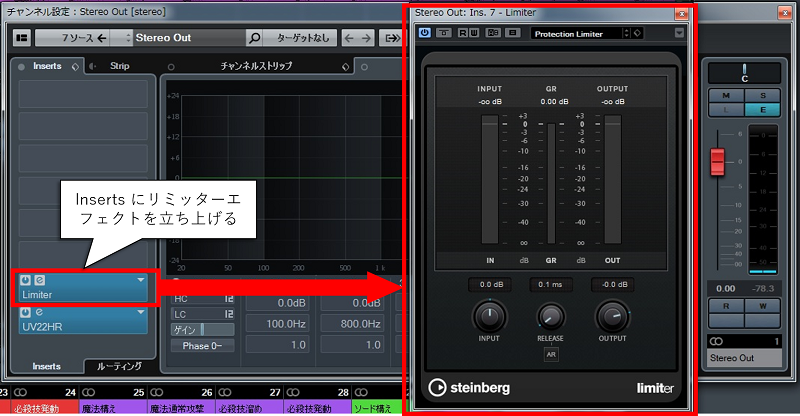Solo Stereo Out with S button
This screenshot has height=416, width=800.
point(763,95)
